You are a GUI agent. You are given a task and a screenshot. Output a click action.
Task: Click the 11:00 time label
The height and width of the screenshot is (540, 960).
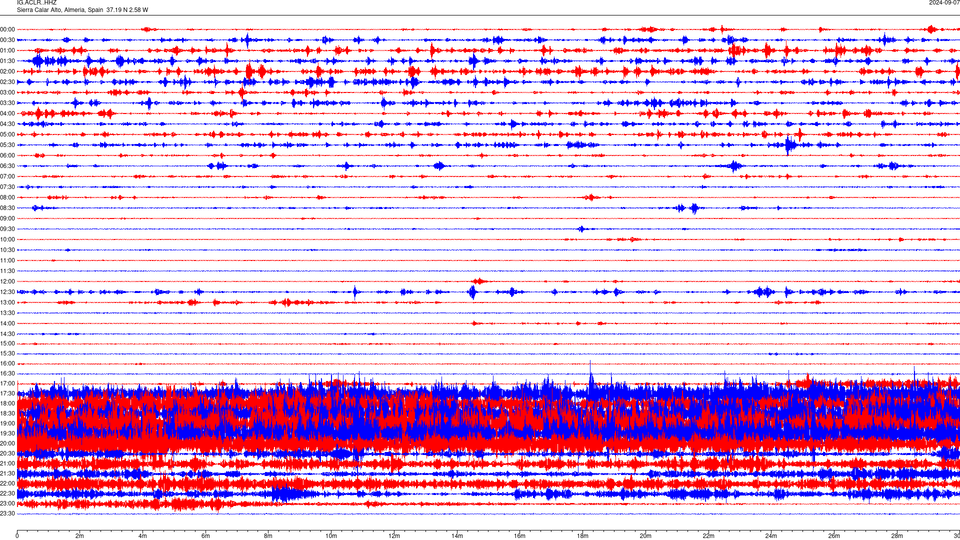click(7, 260)
